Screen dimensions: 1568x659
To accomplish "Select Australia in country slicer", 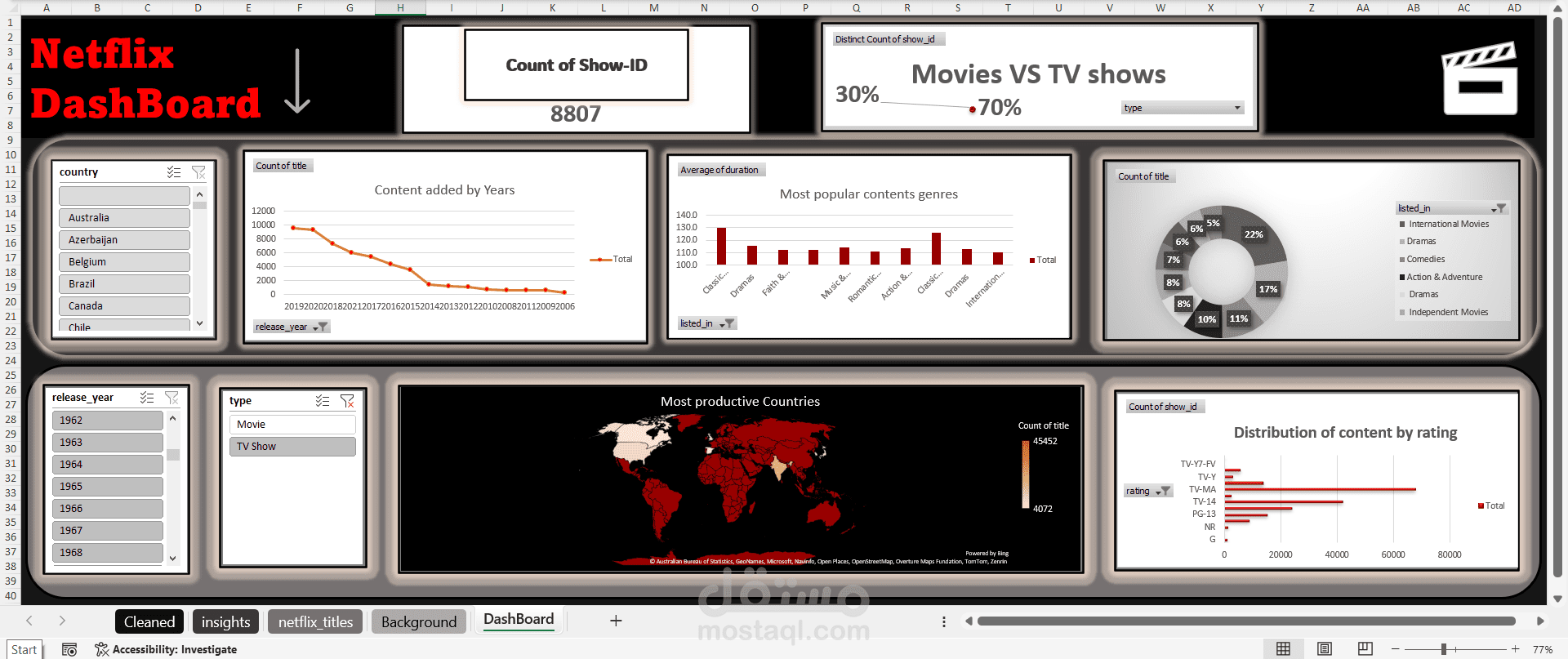I will [x=124, y=218].
